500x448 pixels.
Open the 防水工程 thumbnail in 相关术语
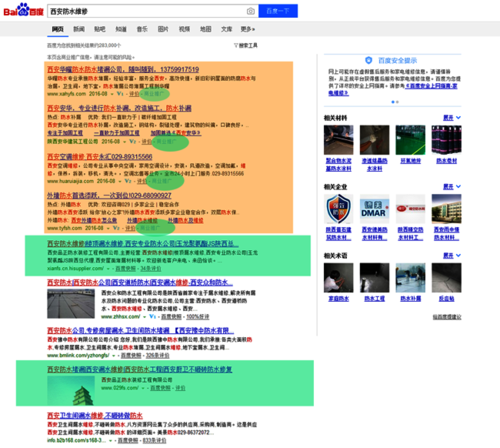374,278
